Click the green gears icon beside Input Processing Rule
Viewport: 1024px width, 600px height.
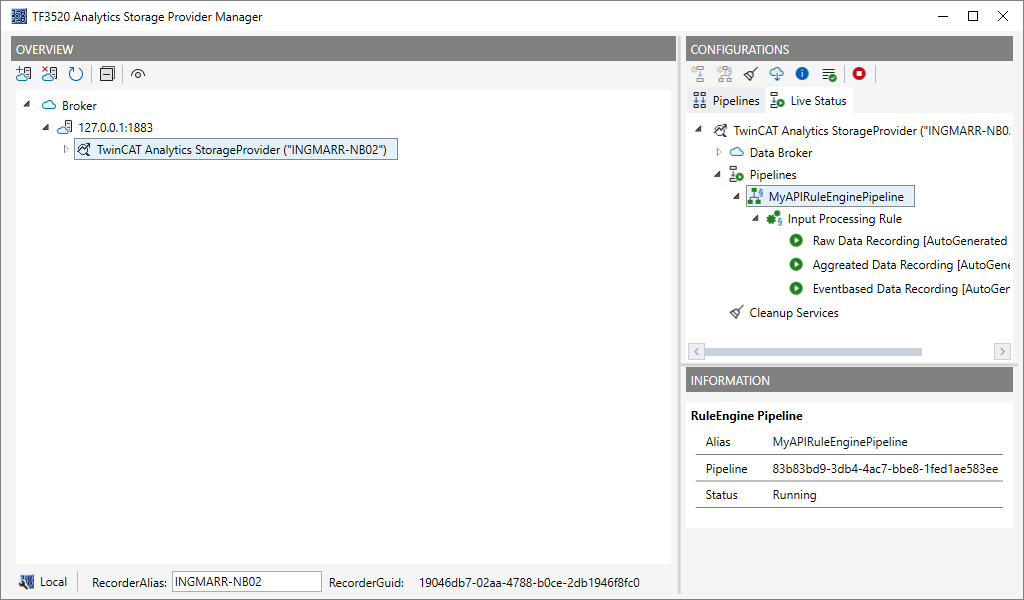click(774, 218)
